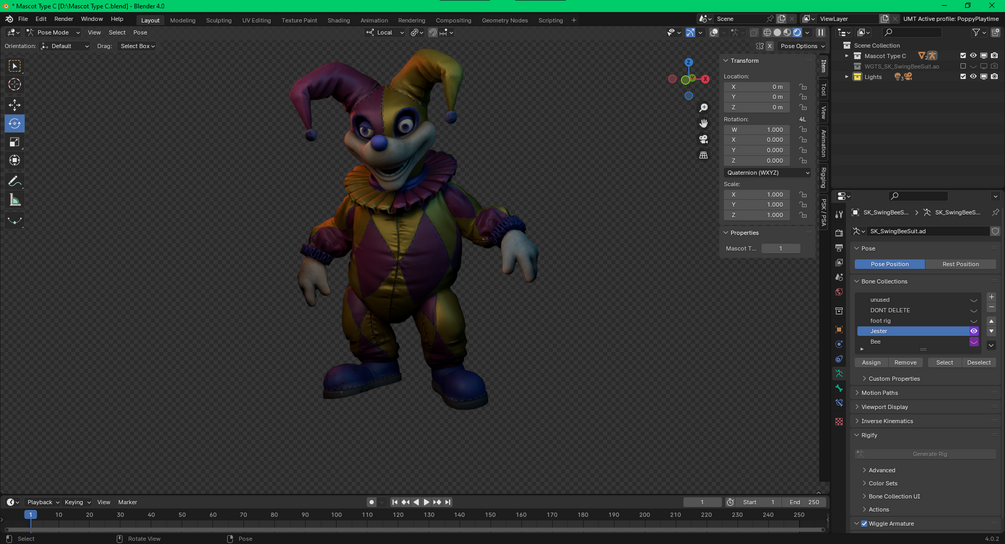
Task: Open Quaternion (WXYZ) rotation mode dropdown
Action: click(x=767, y=172)
